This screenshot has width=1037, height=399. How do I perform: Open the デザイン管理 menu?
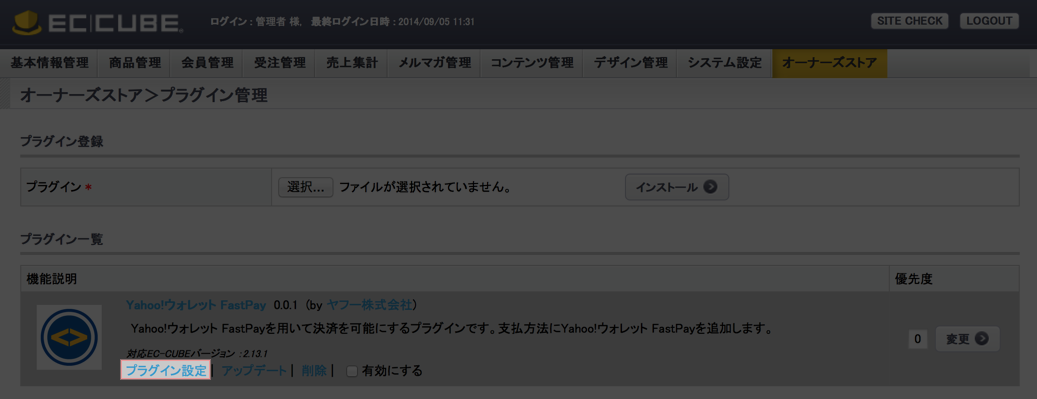pyautogui.click(x=630, y=64)
